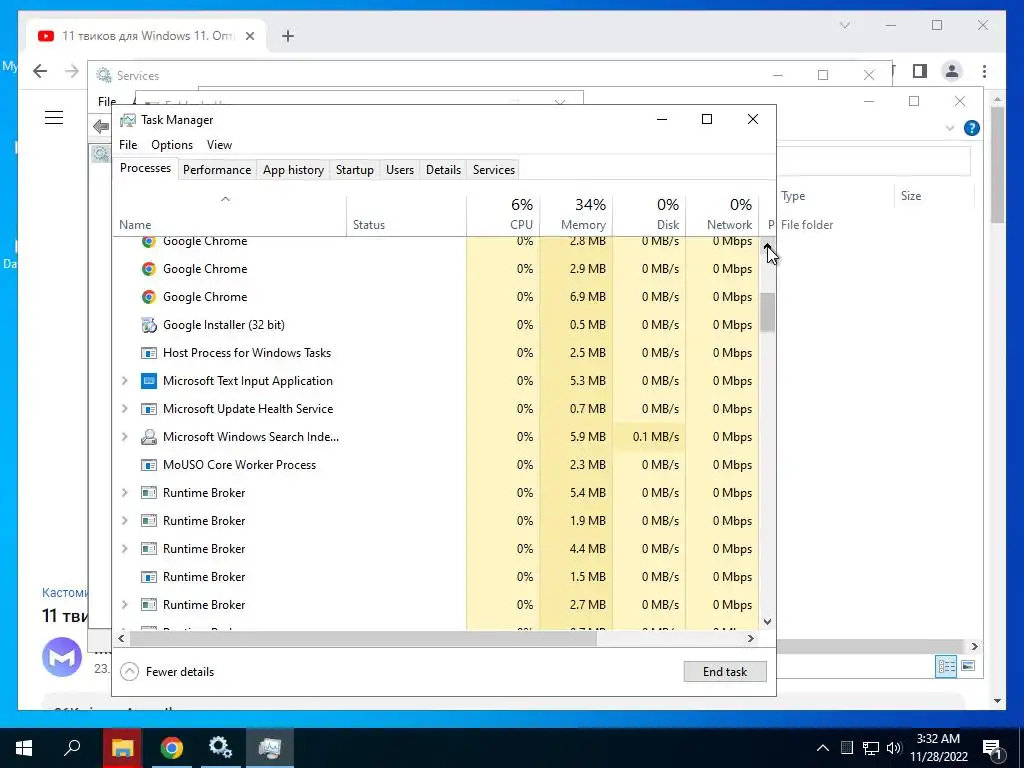This screenshot has height=768, width=1024.
Task: Select the Google Chrome icon using 2.9 MB
Action: pos(149,269)
